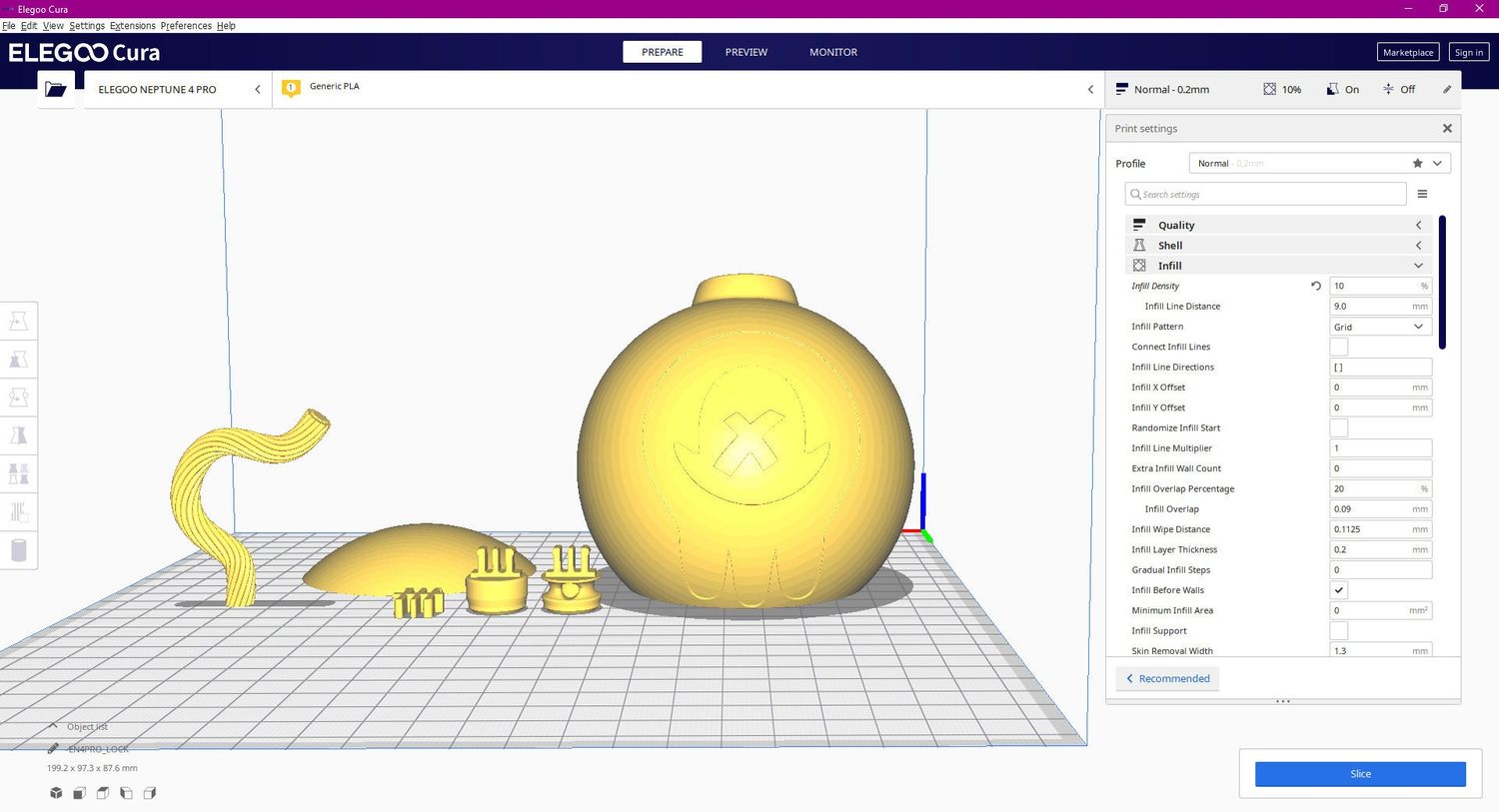
Task: Toggle Infill Support checkbox
Action: [x=1339, y=631]
